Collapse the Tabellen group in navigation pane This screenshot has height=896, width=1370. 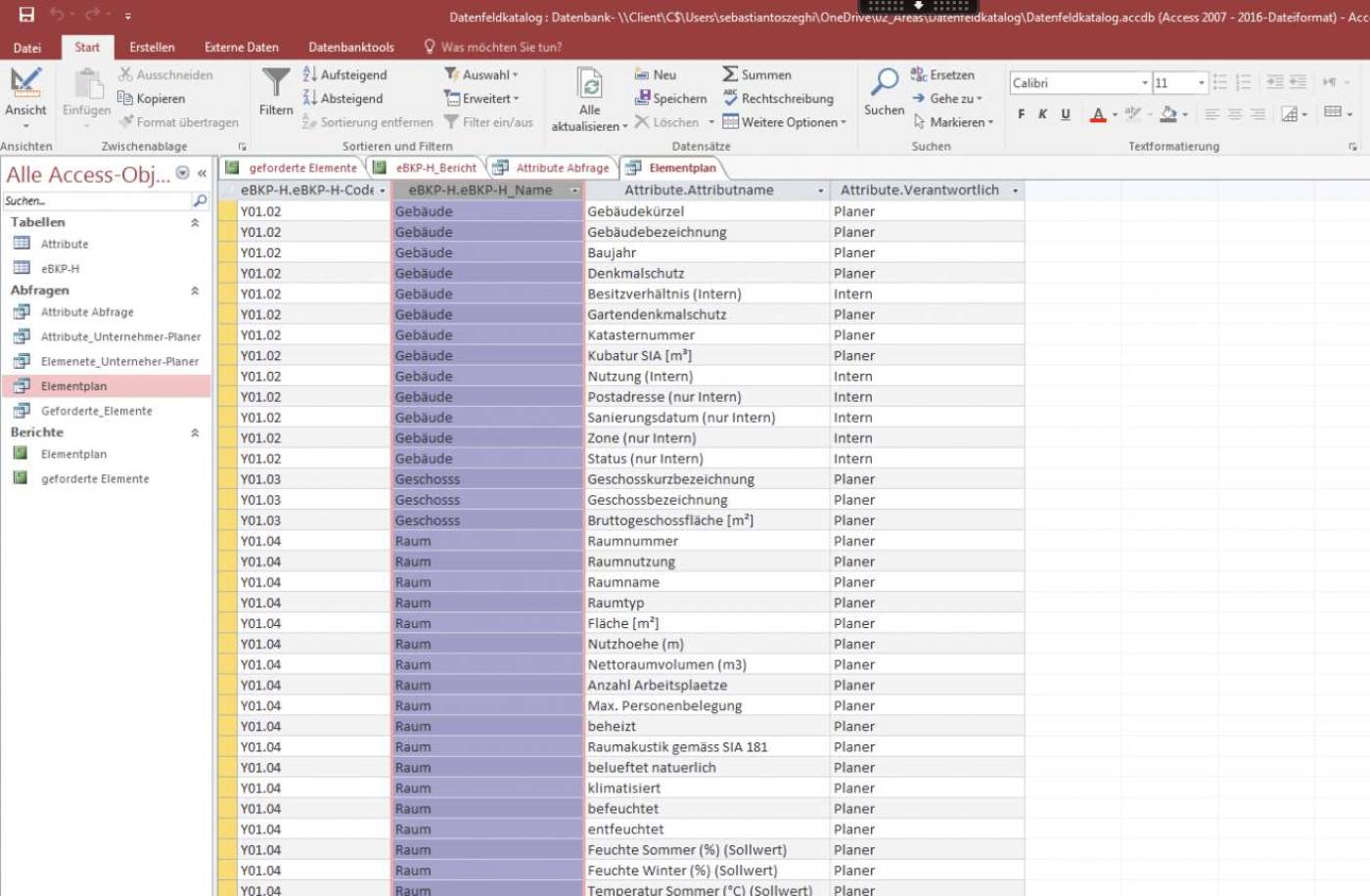(x=195, y=223)
